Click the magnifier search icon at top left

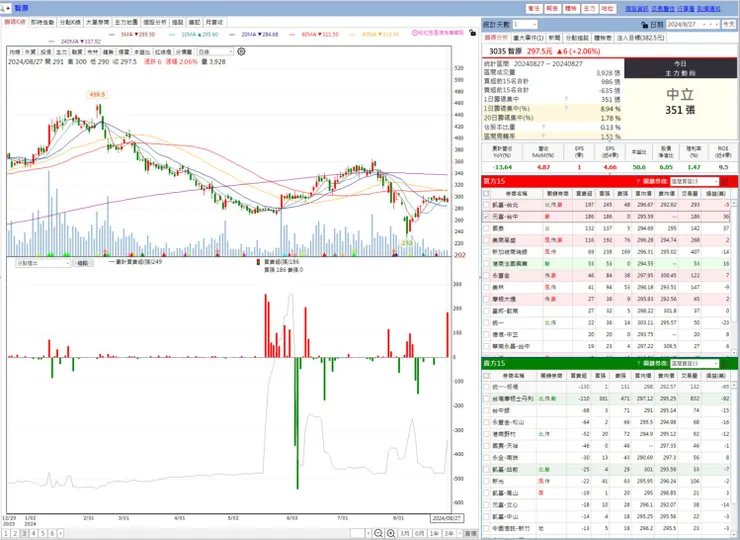coord(3,8)
